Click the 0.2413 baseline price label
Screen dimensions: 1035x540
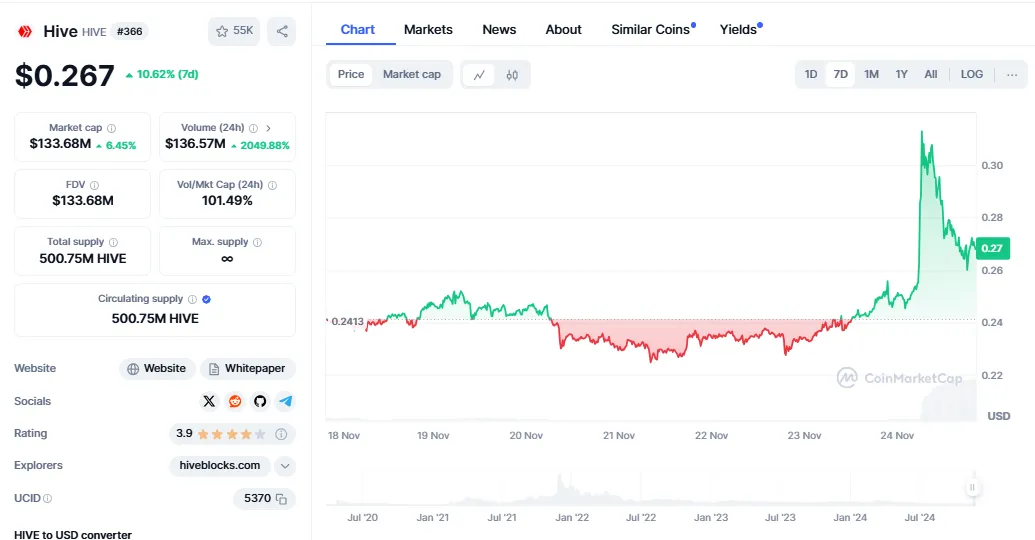point(347,321)
